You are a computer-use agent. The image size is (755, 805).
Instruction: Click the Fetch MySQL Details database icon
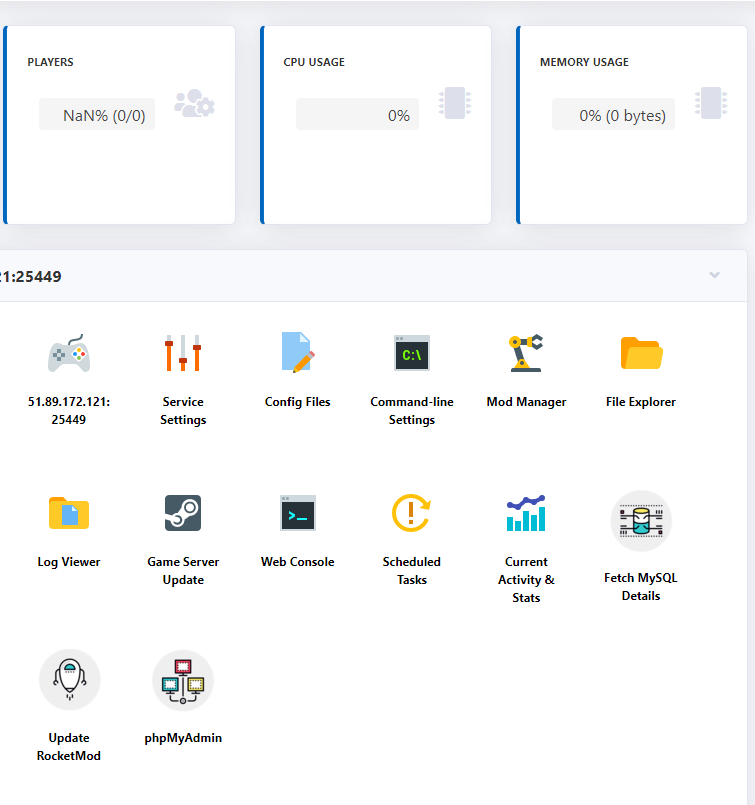coord(641,521)
